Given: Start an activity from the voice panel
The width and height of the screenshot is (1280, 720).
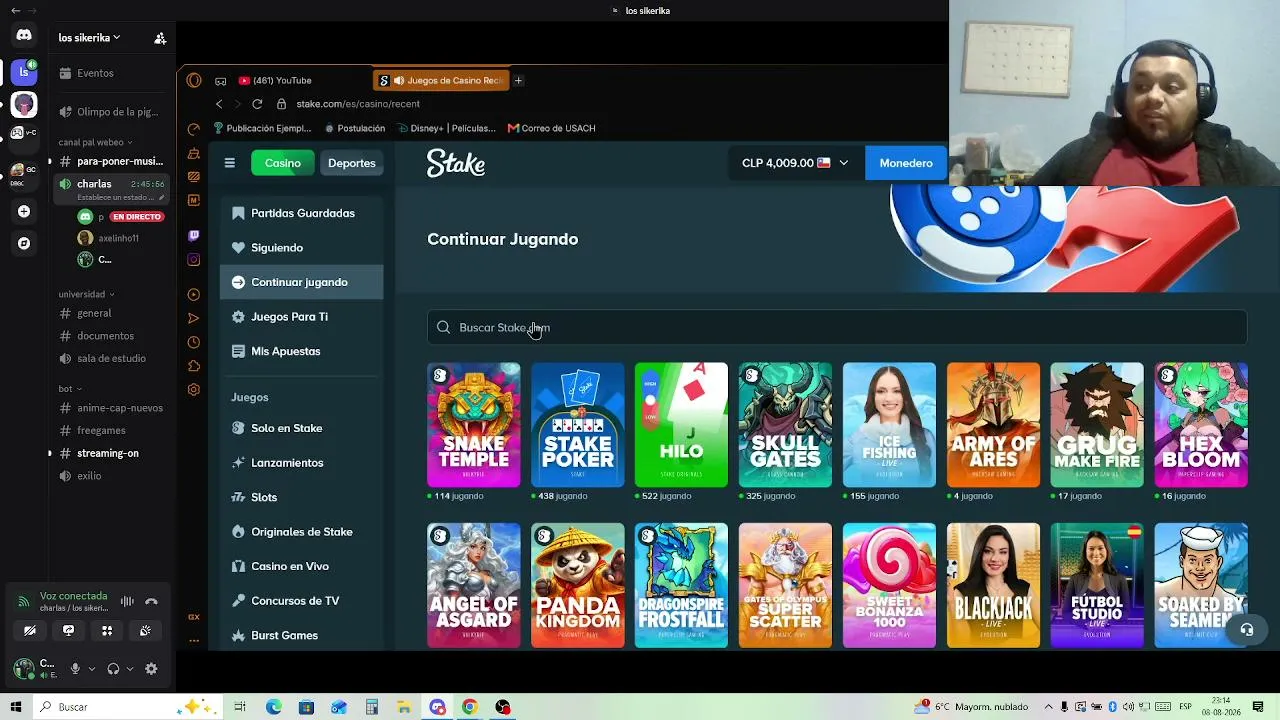Looking at the screenshot, I should pyautogui.click(x=107, y=630).
